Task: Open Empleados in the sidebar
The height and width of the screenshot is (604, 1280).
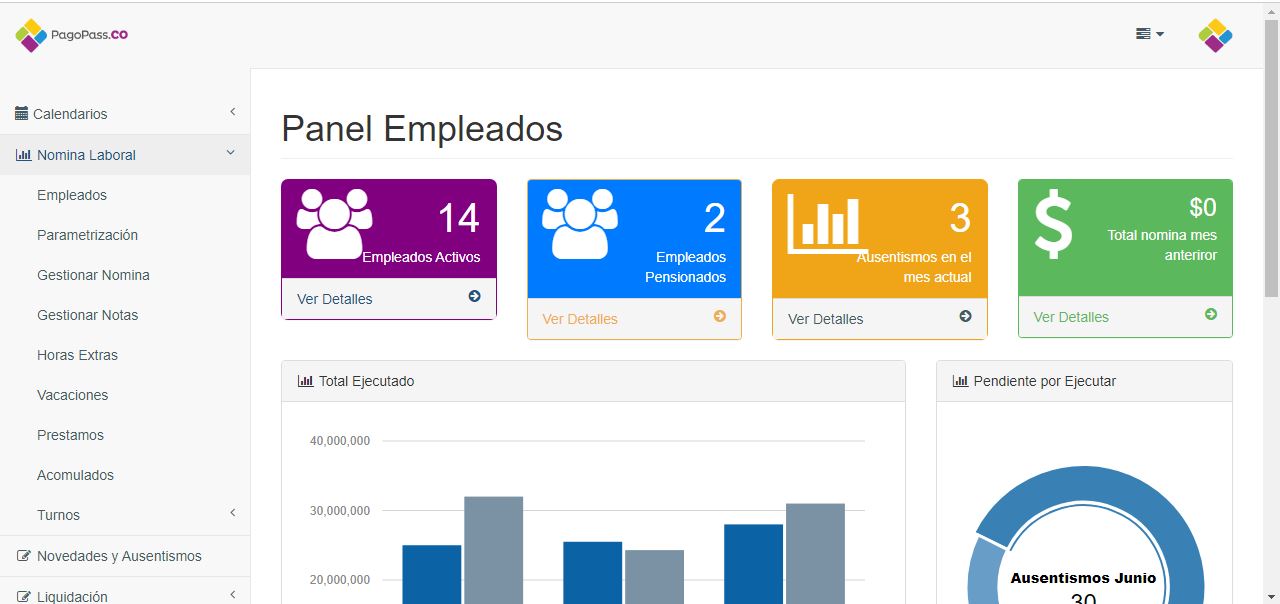Action: (x=72, y=195)
